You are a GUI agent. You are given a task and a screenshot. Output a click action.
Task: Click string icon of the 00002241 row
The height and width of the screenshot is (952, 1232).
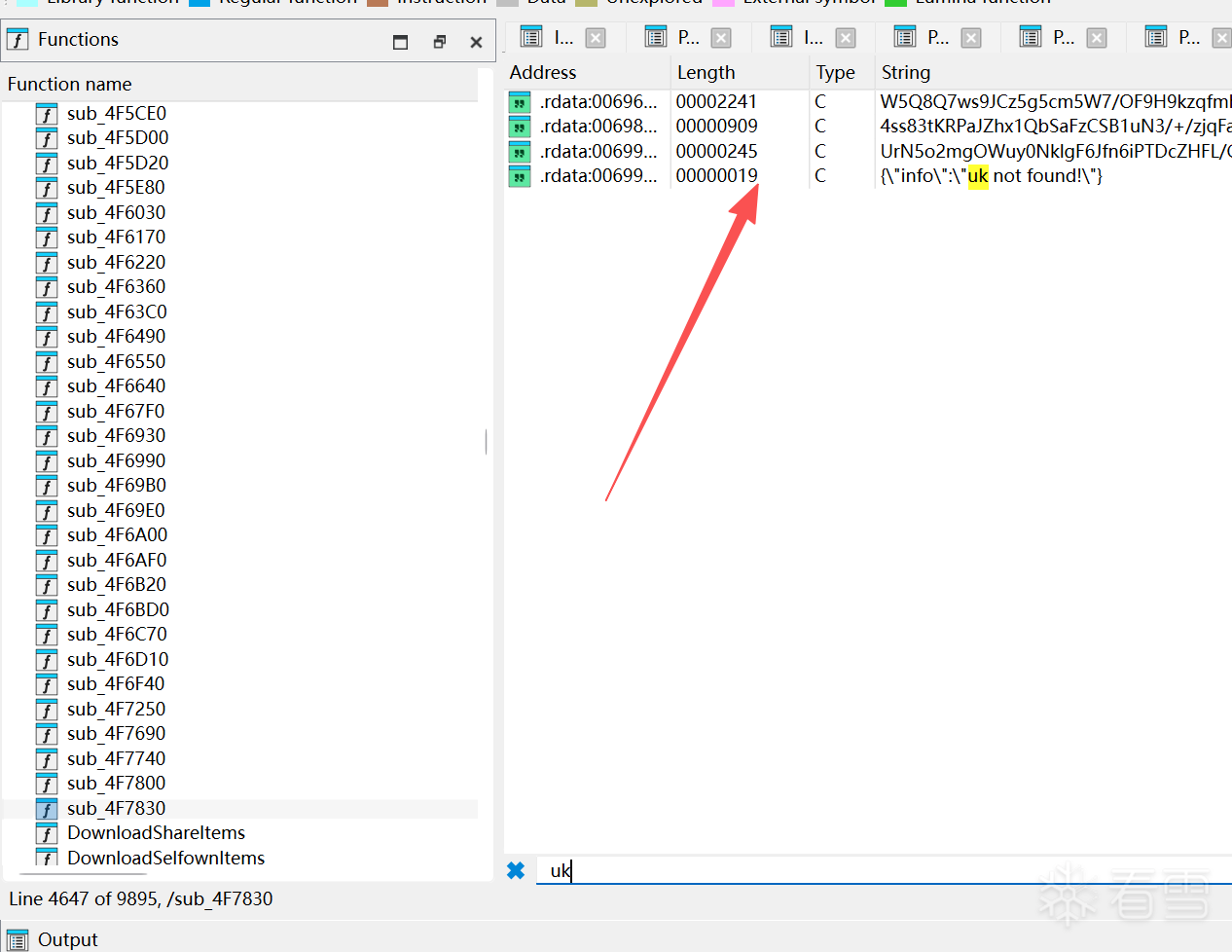tap(520, 101)
